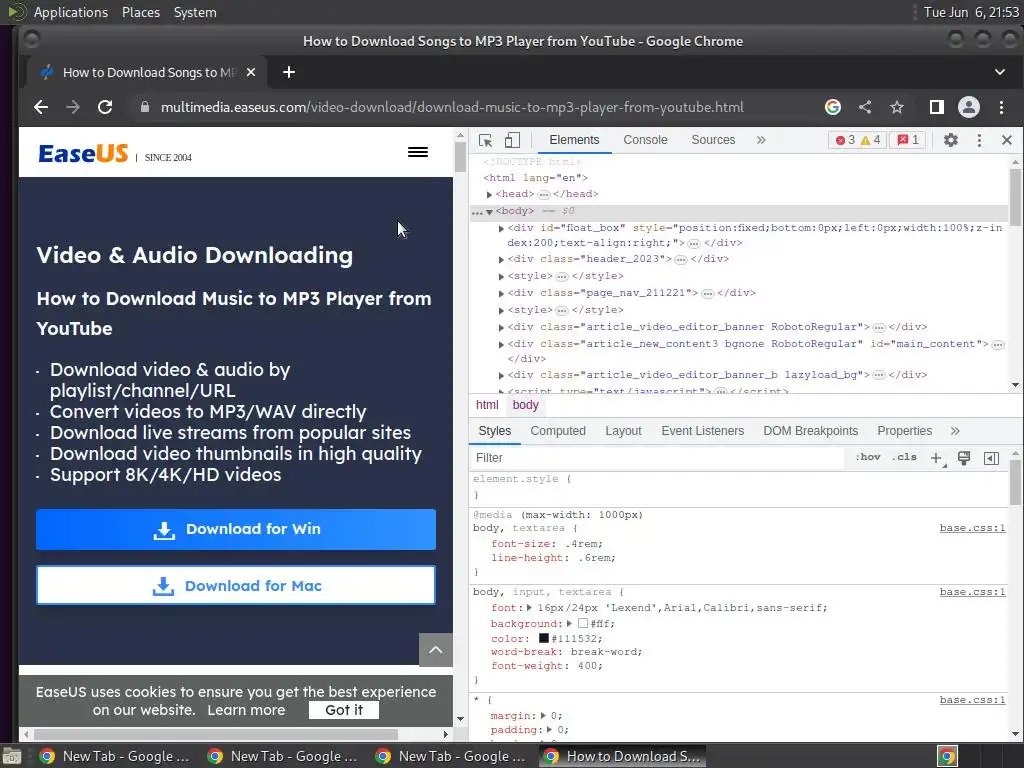The height and width of the screenshot is (768, 1024).
Task: Click the Google icon in address bar
Action: [x=833, y=107]
